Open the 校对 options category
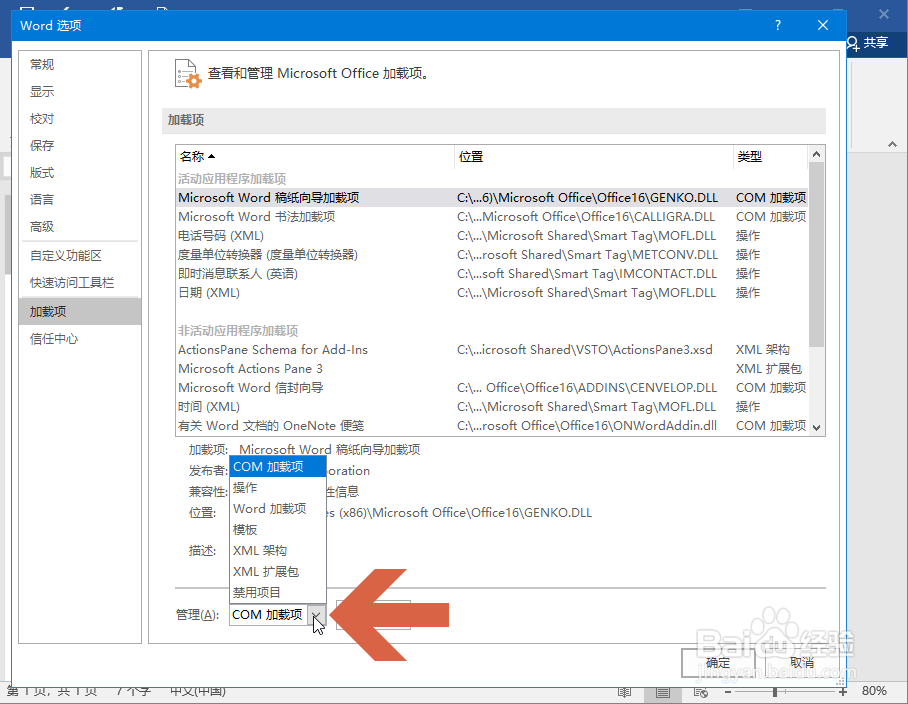The image size is (908, 704). tap(79, 119)
